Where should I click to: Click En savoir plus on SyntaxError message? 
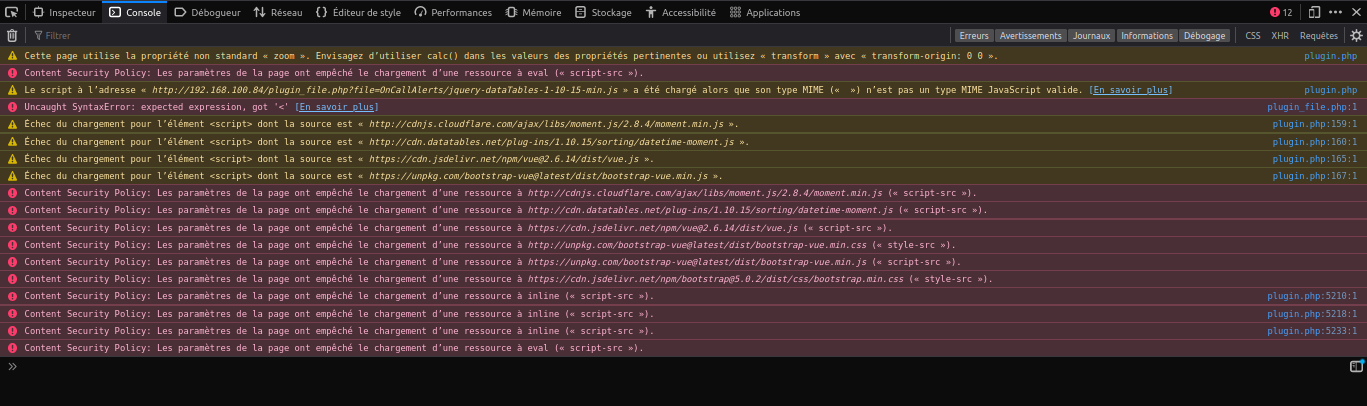[x=337, y=107]
